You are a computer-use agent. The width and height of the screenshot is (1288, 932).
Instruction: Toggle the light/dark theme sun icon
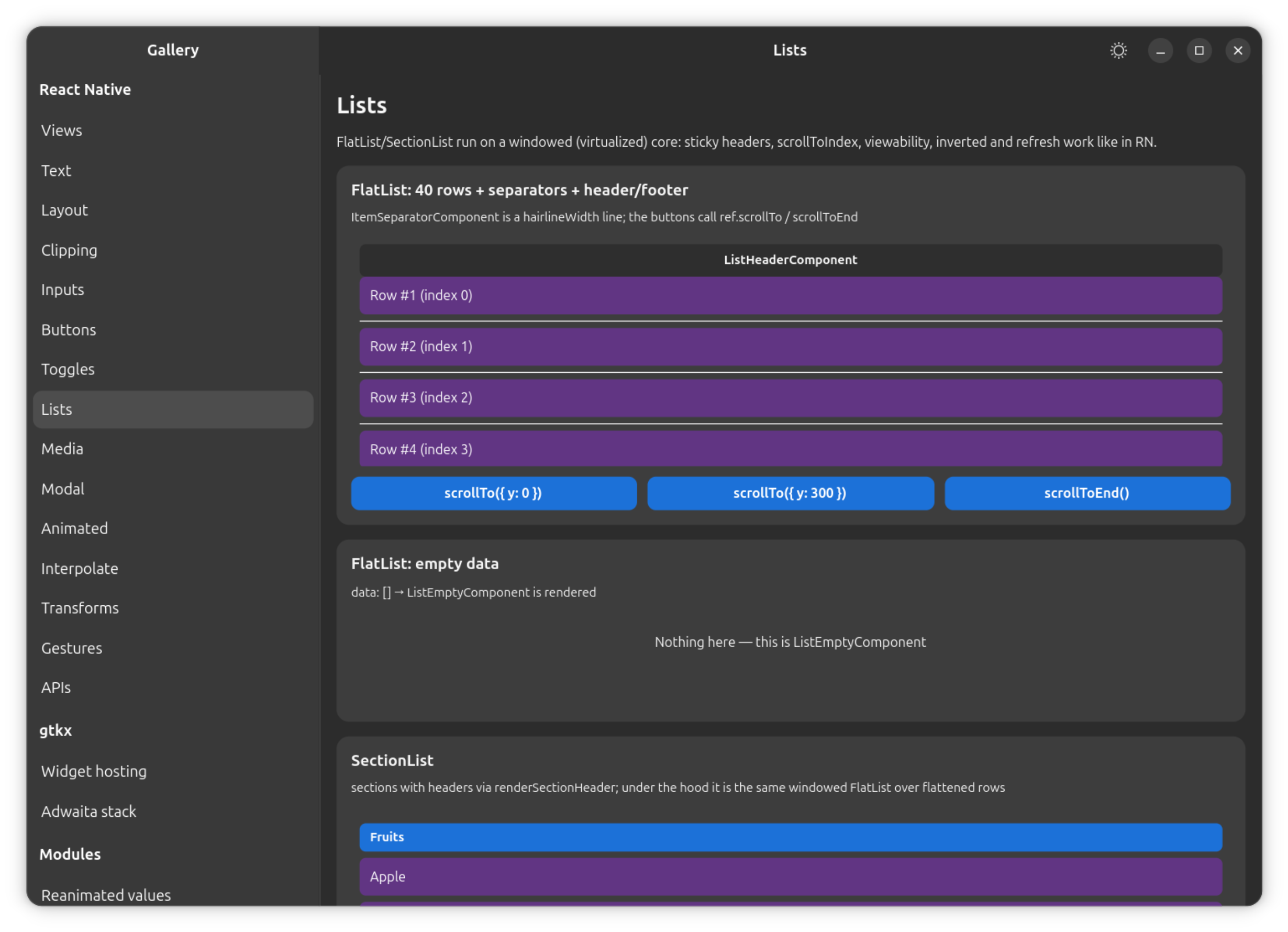[x=1118, y=51]
